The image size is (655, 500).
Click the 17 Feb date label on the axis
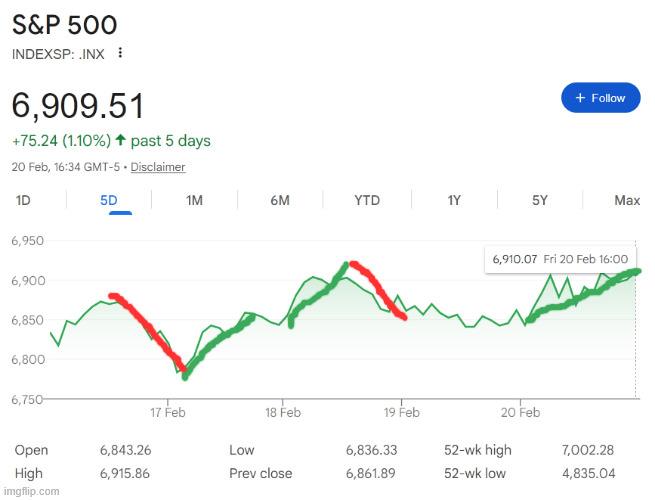(168, 412)
